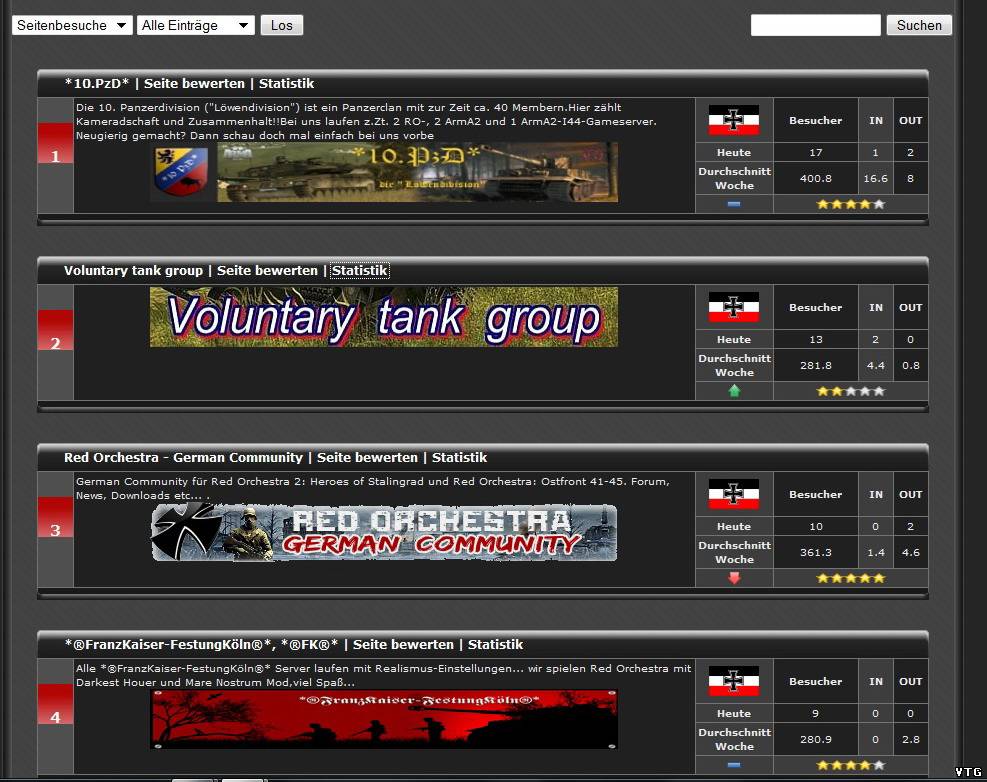The image size is (987, 782).
Task: Click the five-star rating for Red Orchestra
Action: click(x=850, y=578)
